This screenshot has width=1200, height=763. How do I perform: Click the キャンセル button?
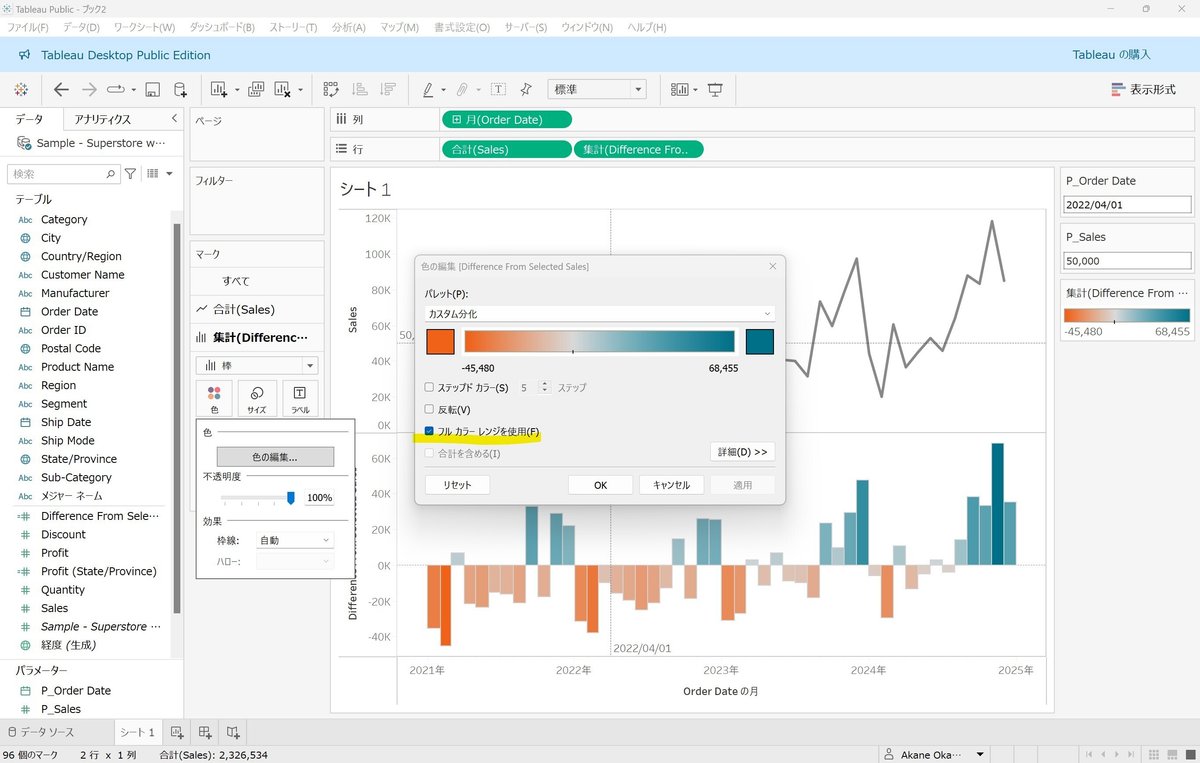tap(671, 485)
